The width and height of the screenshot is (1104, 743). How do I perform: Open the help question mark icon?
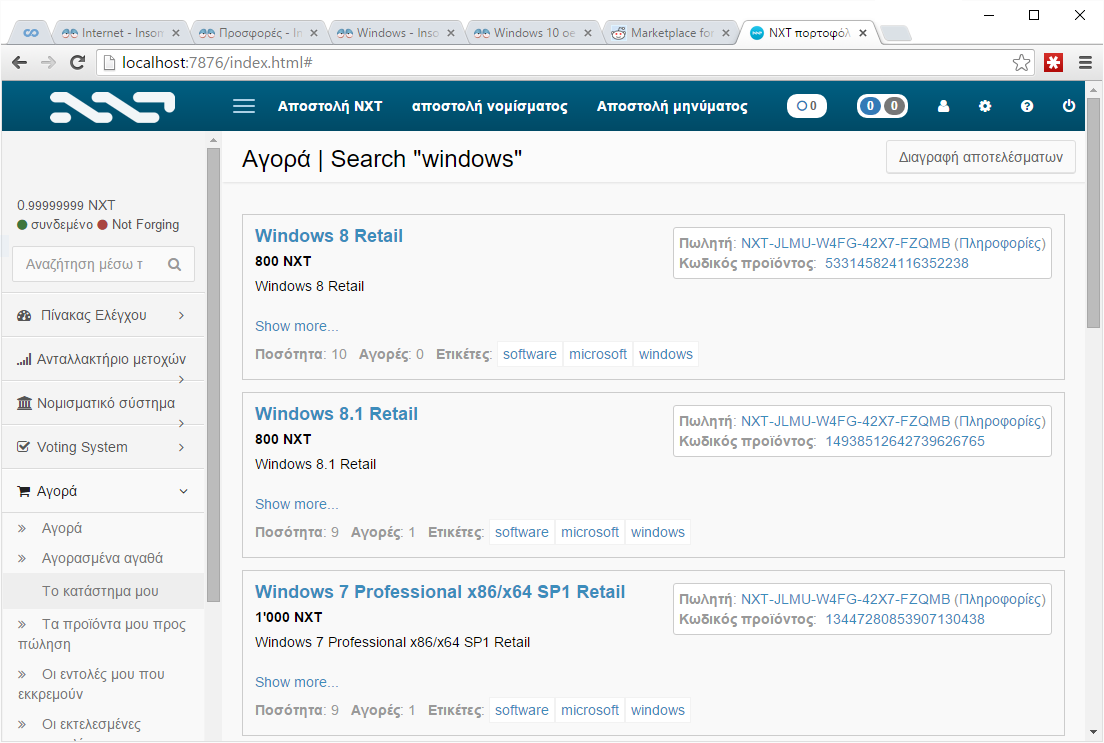tap(1027, 106)
